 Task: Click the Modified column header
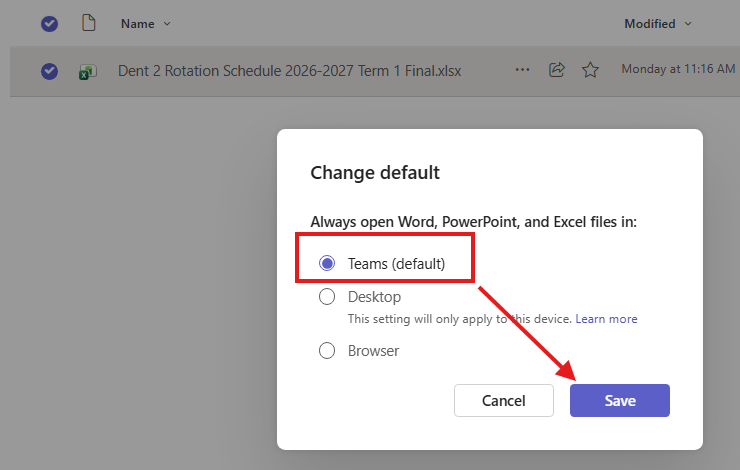[x=650, y=24]
